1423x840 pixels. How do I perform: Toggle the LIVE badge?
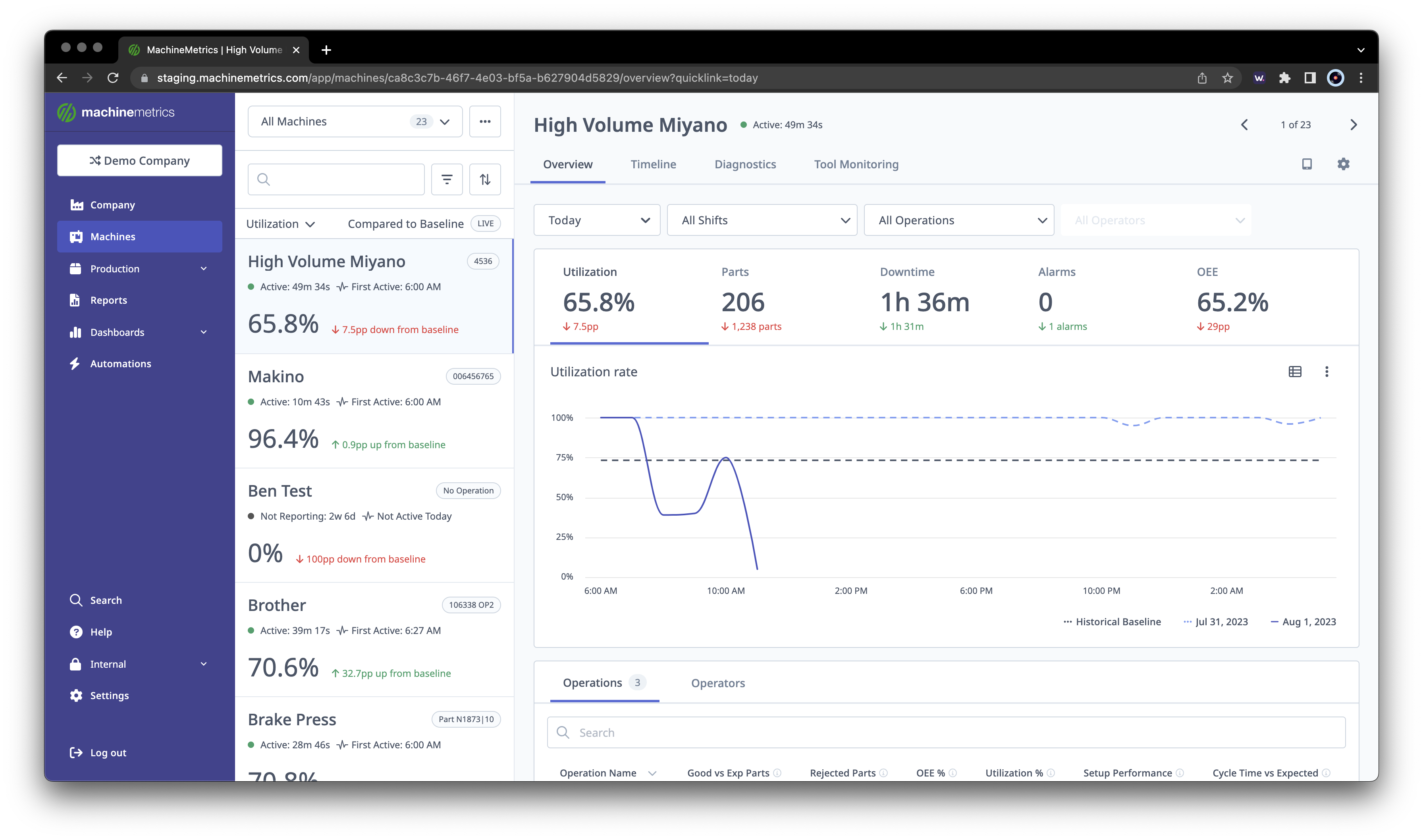click(485, 223)
